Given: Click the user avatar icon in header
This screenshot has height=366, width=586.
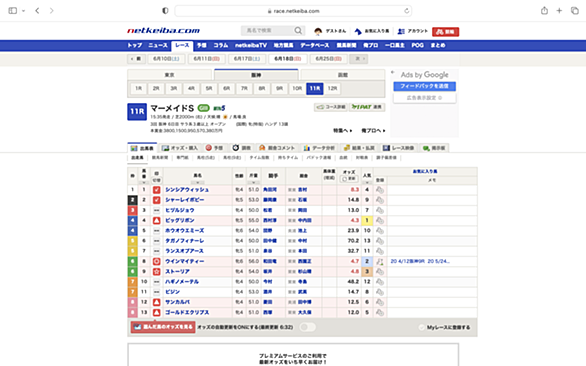Looking at the screenshot, I should click(318, 31).
